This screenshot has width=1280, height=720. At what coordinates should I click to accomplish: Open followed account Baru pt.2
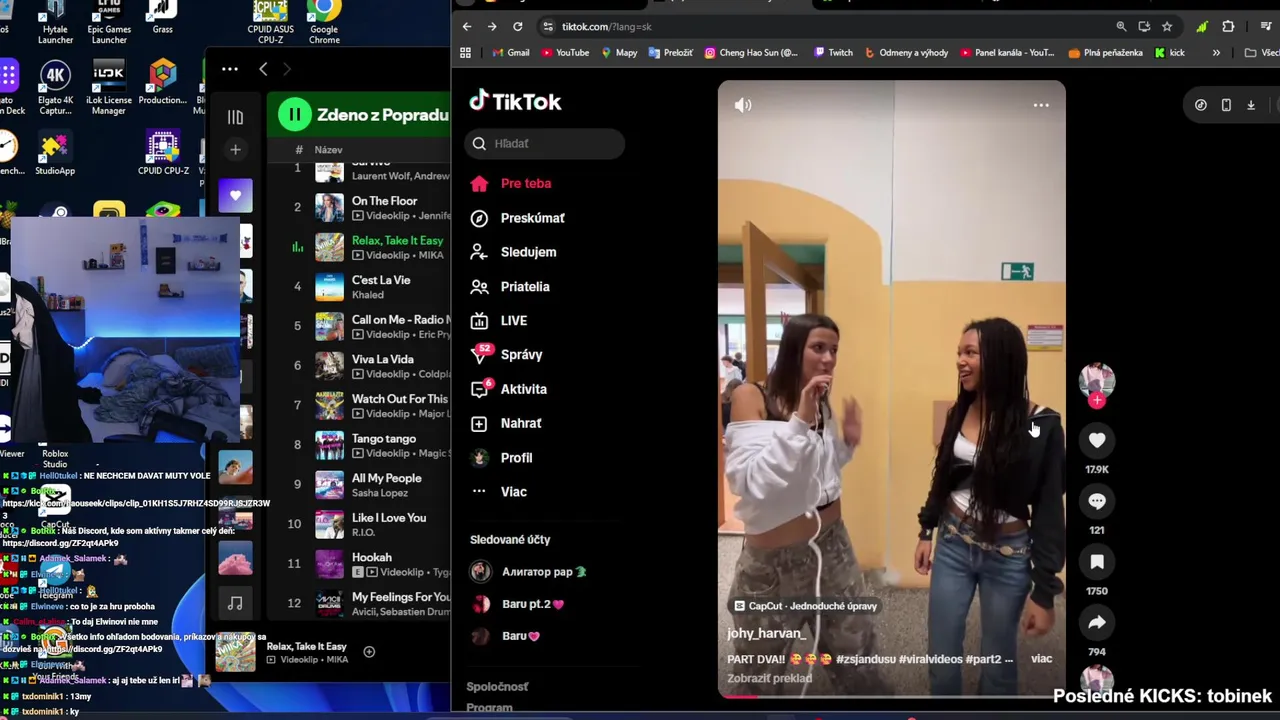click(517, 604)
